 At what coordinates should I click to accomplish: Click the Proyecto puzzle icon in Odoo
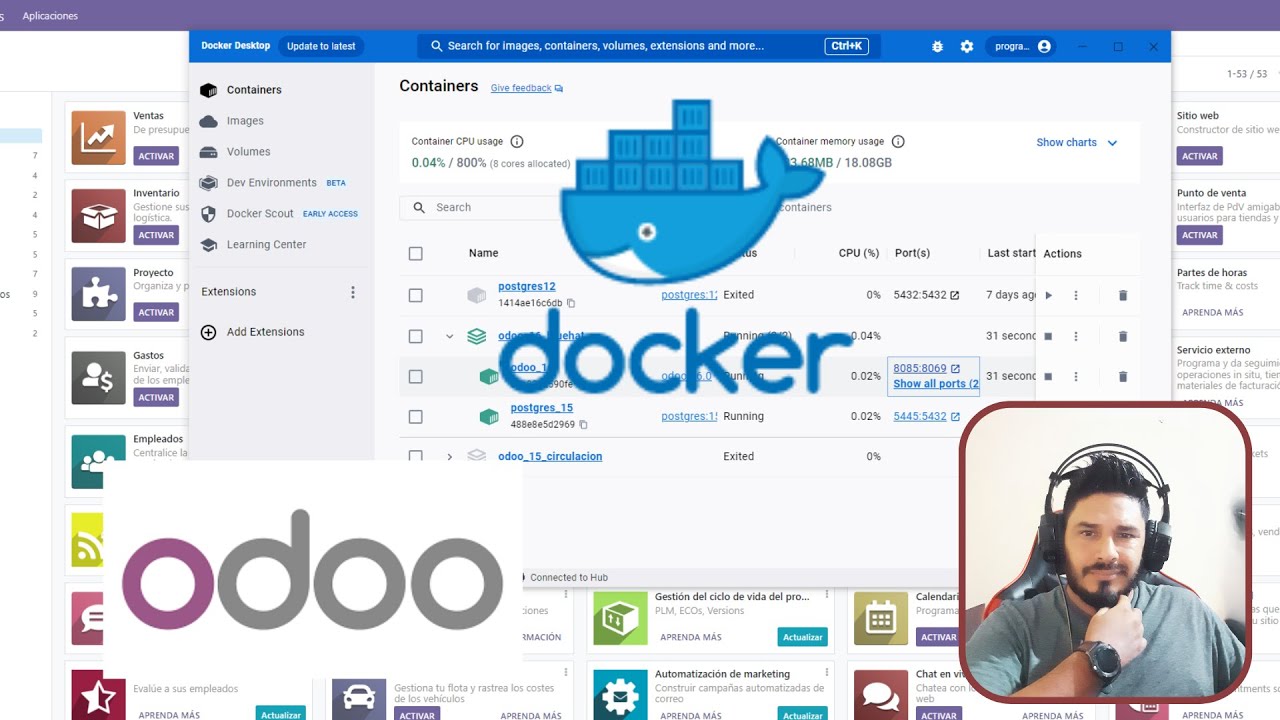99,294
